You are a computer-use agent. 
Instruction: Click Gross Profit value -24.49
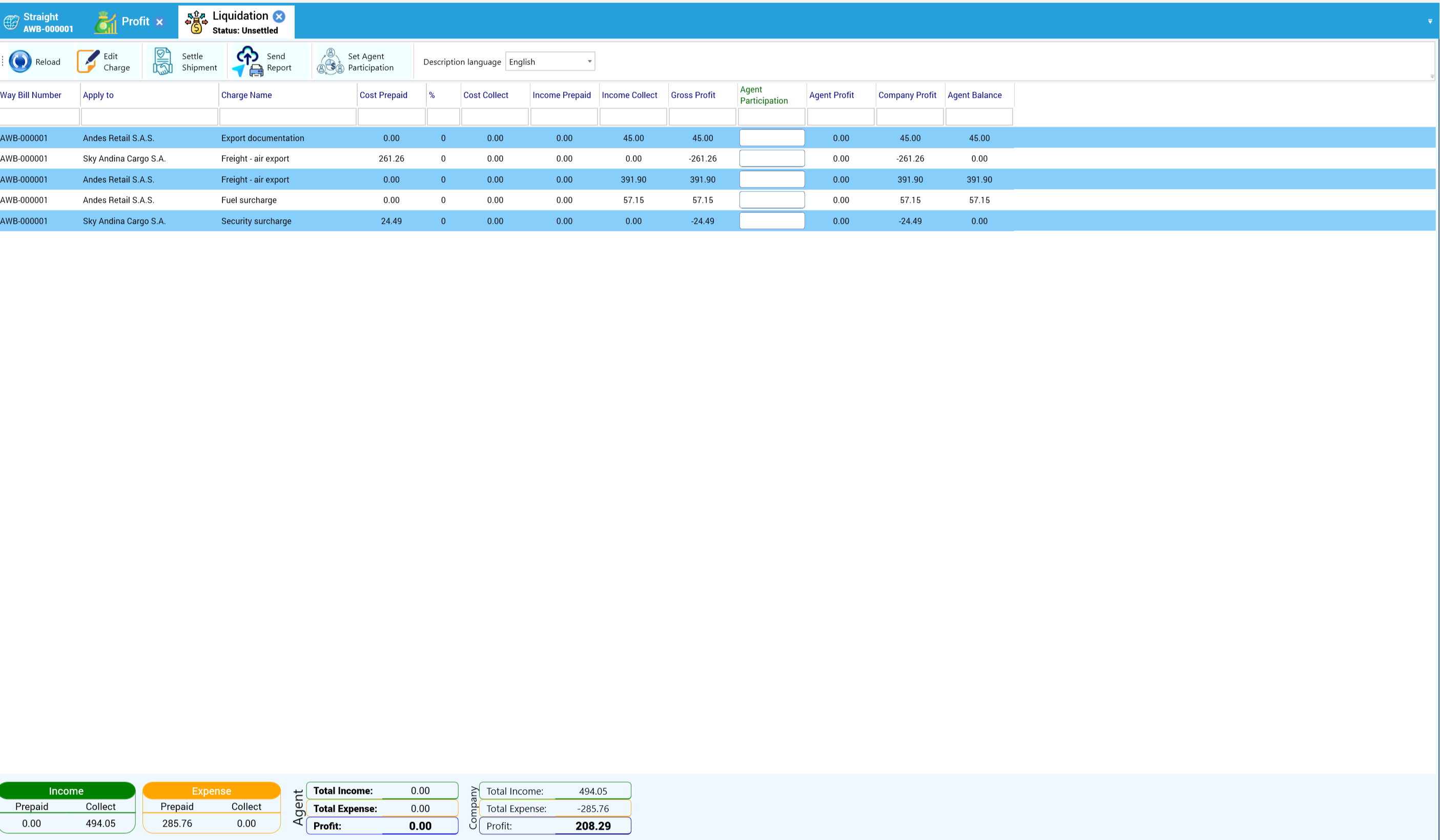point(702,221)
